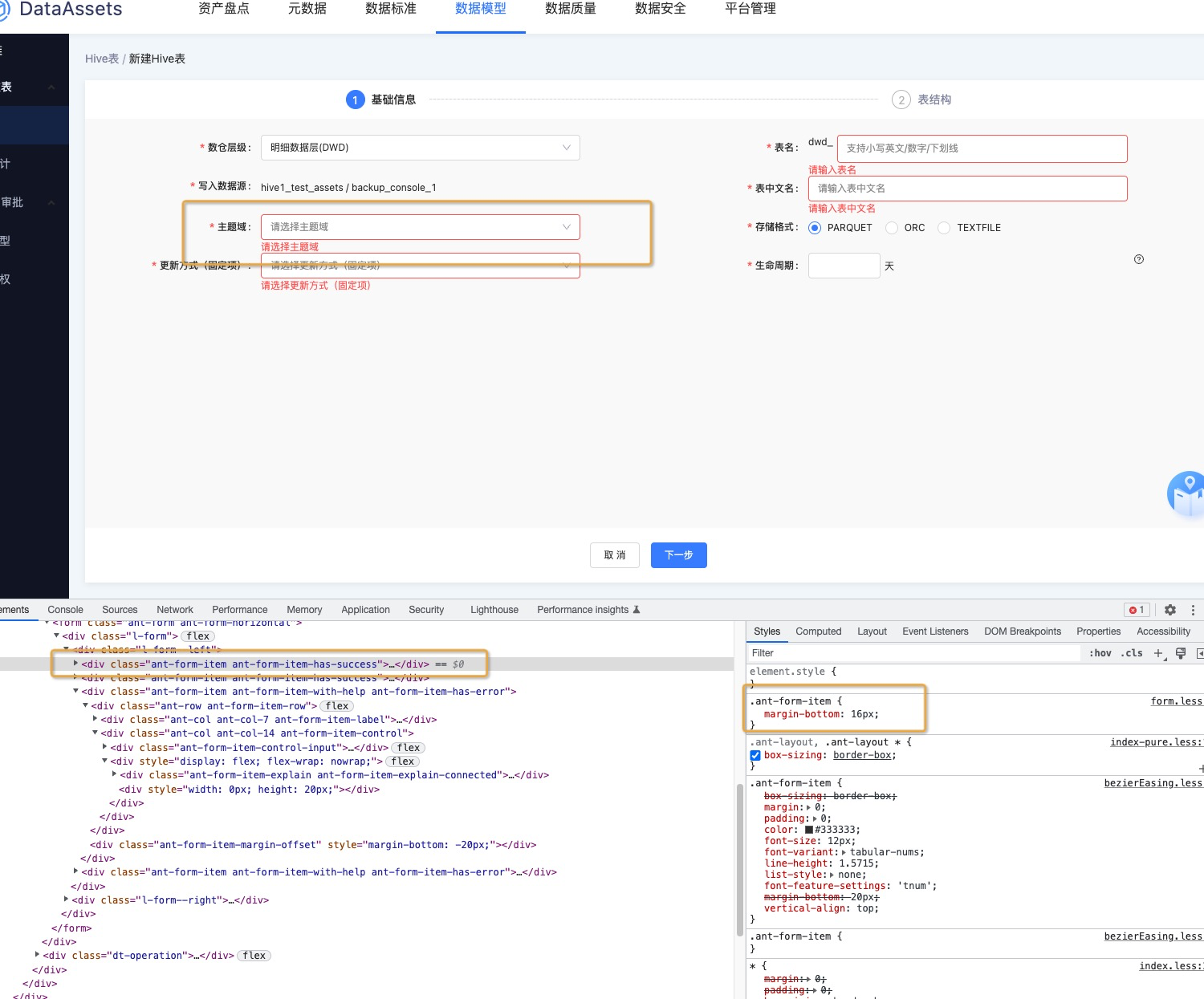Select the ORC storage format radio

(x=891, y=228)
